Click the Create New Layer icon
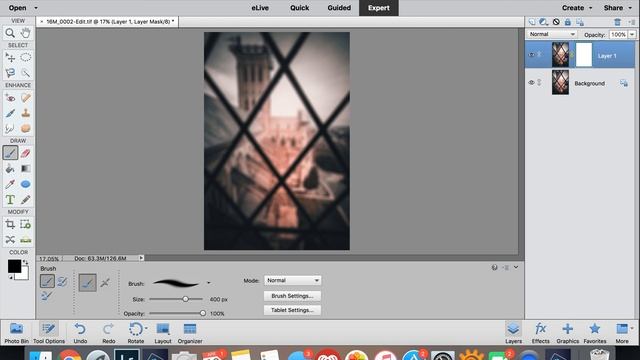The height and width of the screenshot is (360, 640). [532, 22]
